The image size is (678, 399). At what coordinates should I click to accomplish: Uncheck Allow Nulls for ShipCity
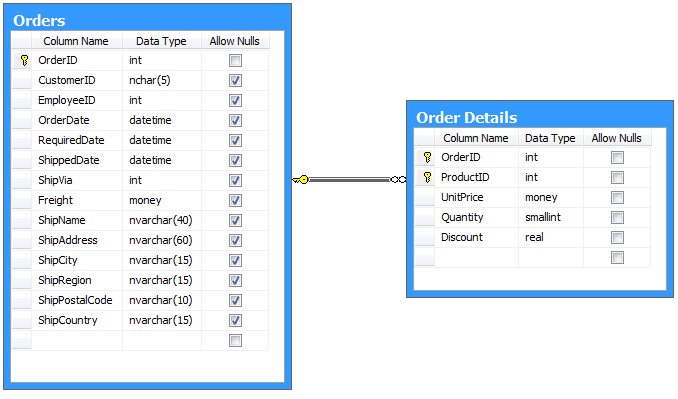pos(235,260)
